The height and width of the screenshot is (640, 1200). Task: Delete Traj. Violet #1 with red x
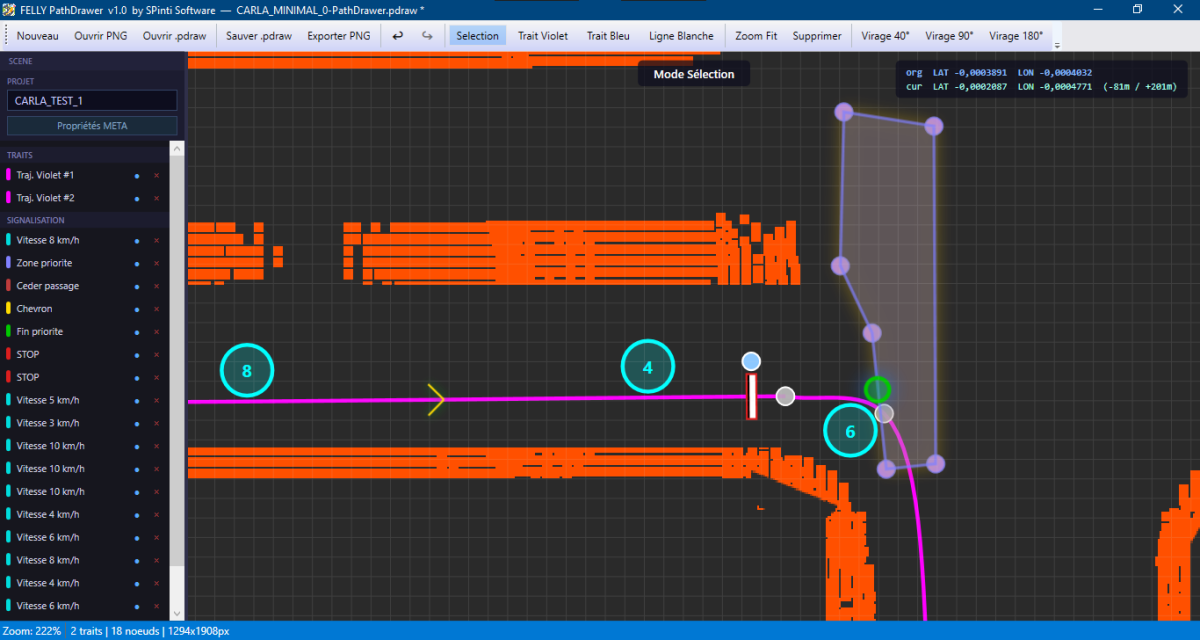coord(156,175)
